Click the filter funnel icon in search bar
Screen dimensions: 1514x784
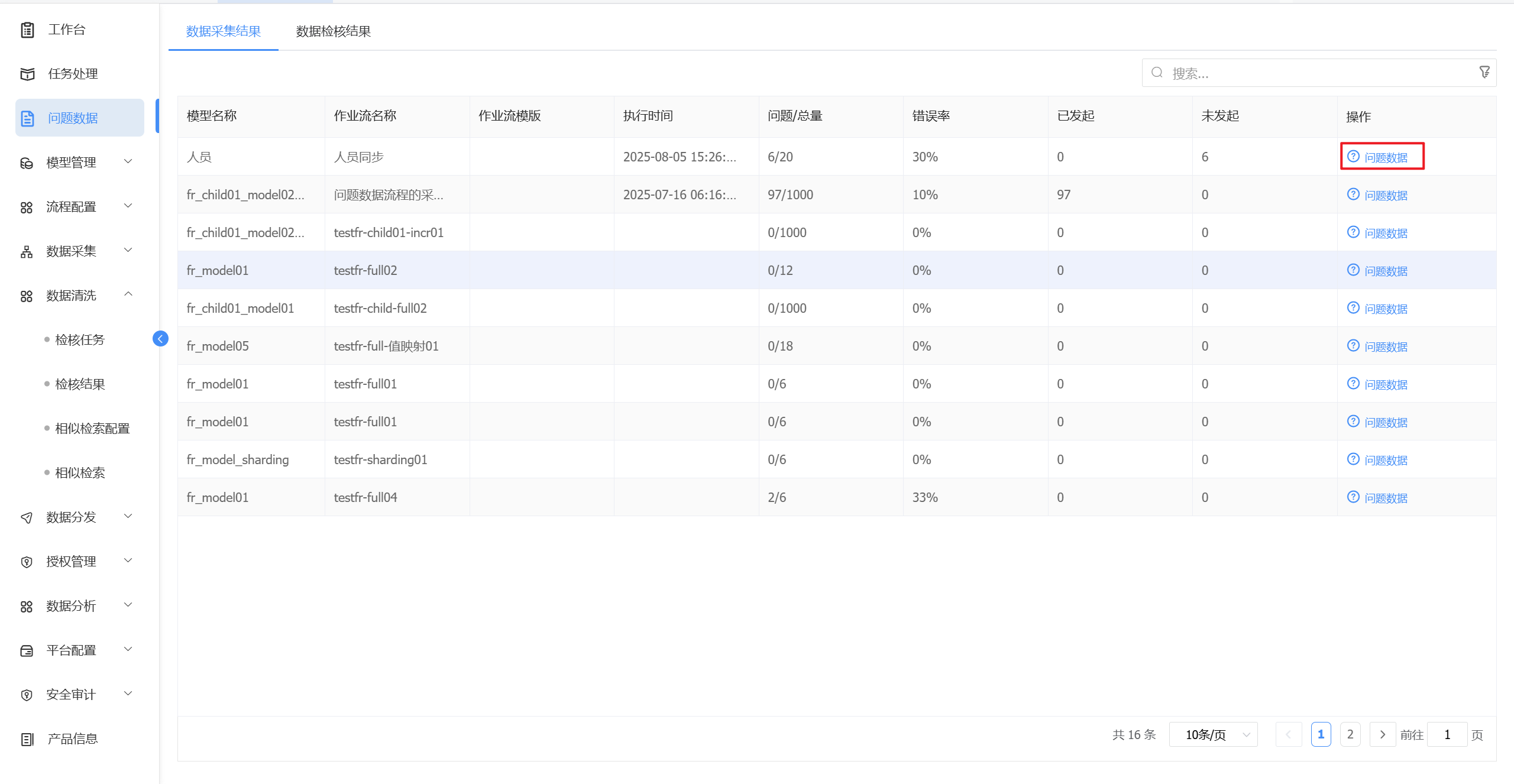pyautogui.click(x=1484, y=72)
